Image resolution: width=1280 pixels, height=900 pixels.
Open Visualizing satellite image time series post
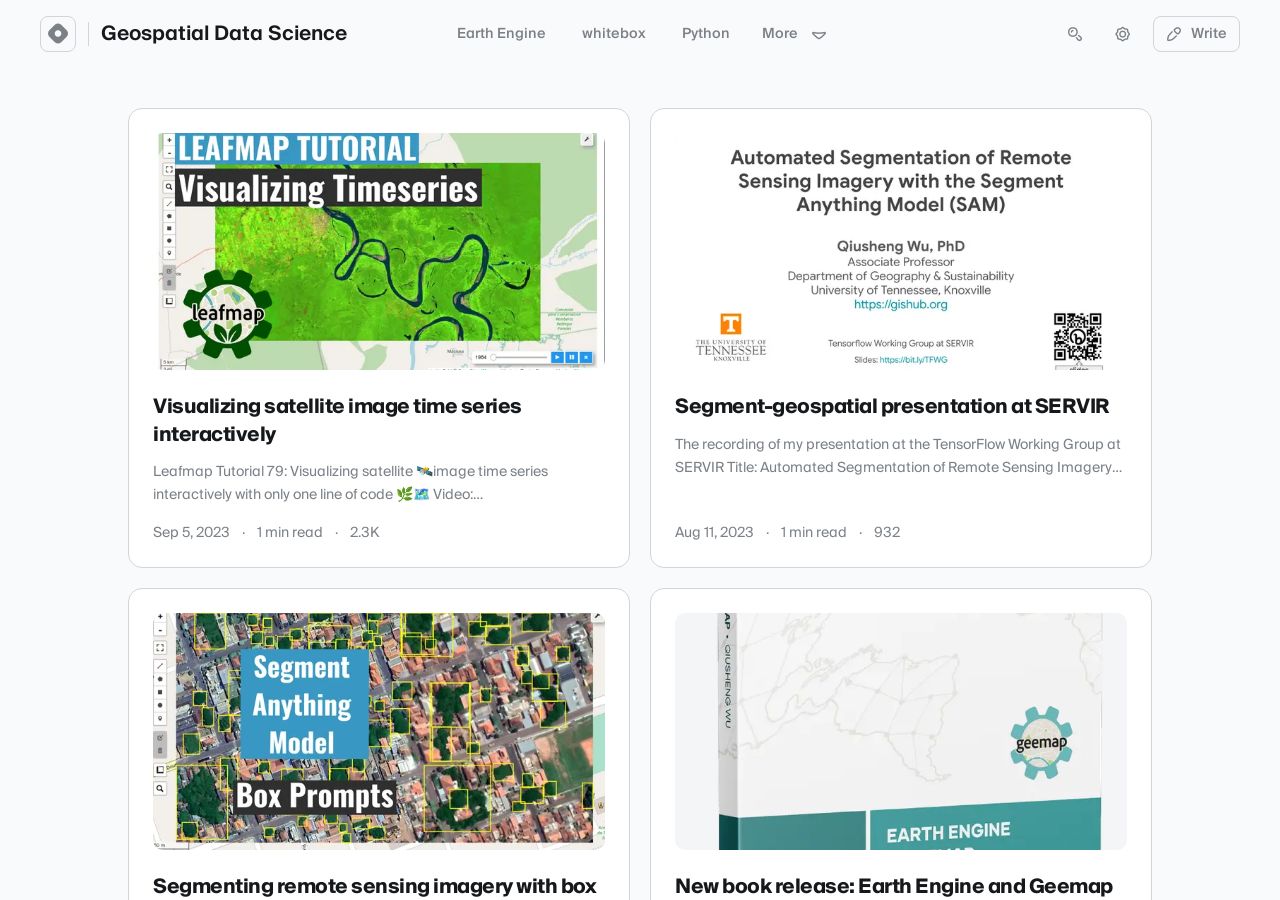point(337,420)
